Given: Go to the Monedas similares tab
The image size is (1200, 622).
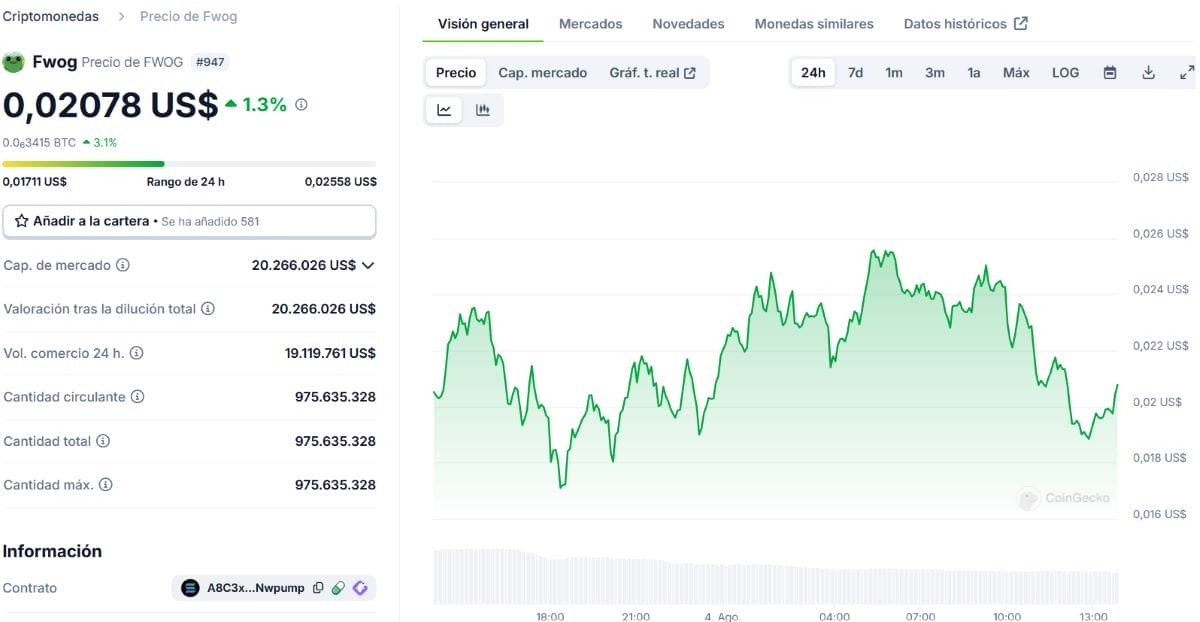Looking at the screenshot, I should [x=813, y=24].
